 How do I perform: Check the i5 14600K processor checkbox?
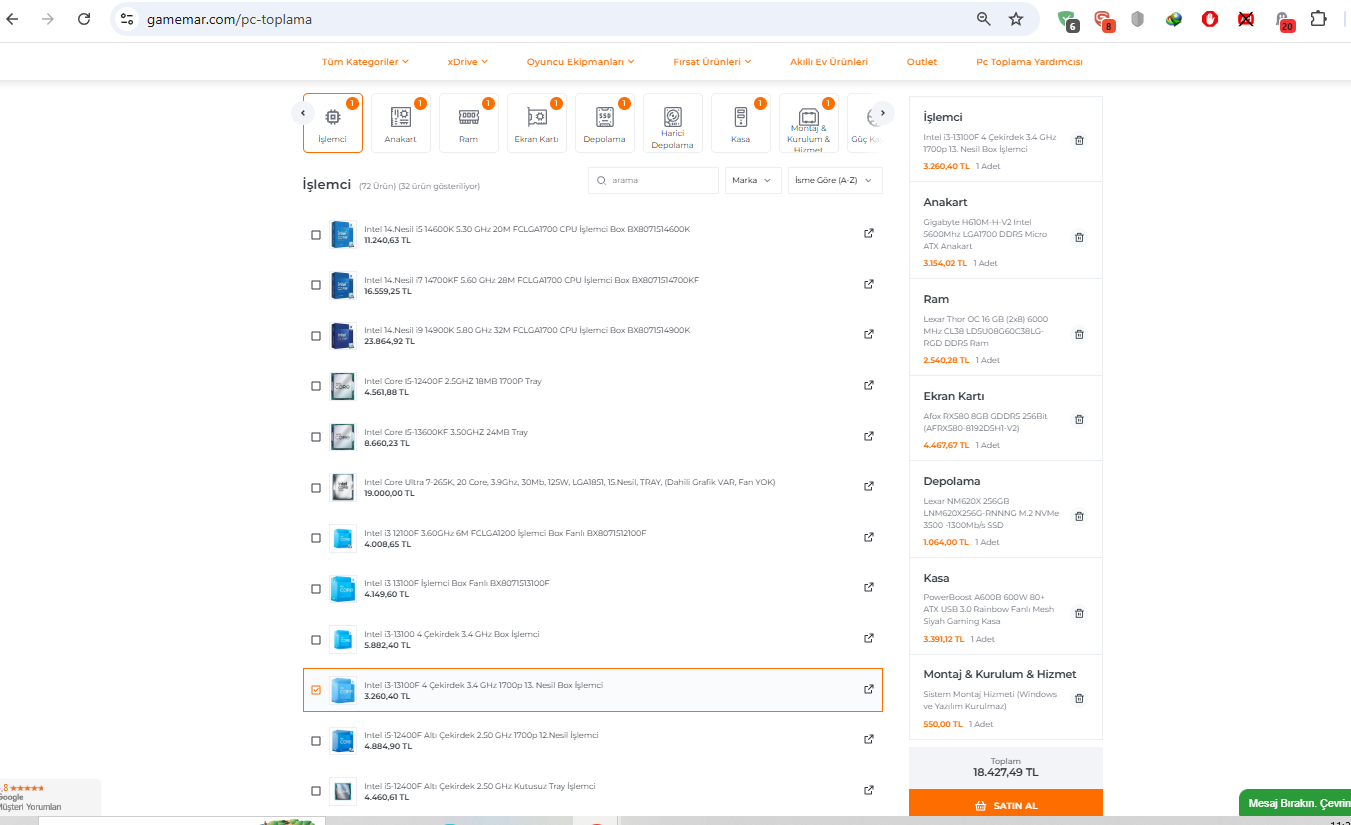pyautogui.click(x=316, y=235)
